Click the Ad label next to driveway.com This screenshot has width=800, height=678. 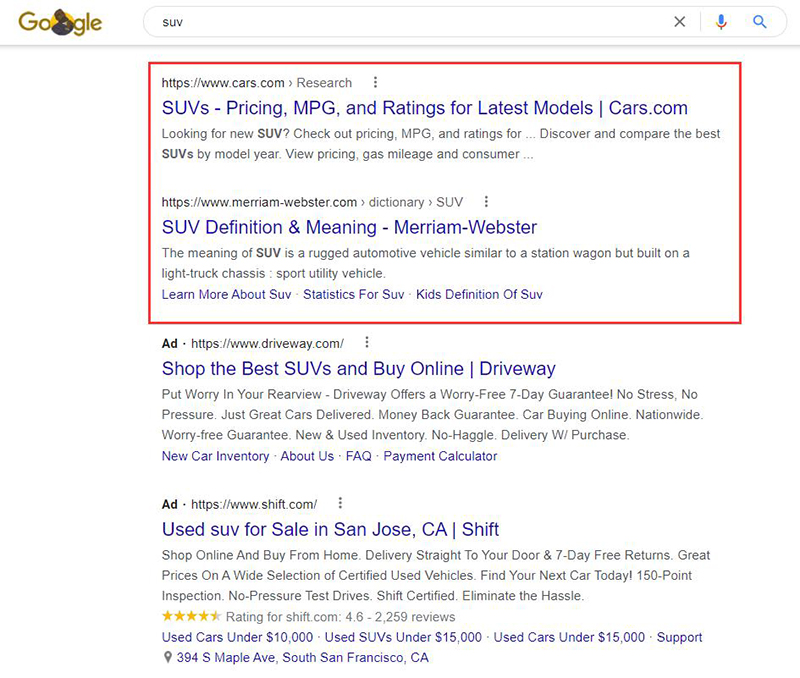(169, 343)
